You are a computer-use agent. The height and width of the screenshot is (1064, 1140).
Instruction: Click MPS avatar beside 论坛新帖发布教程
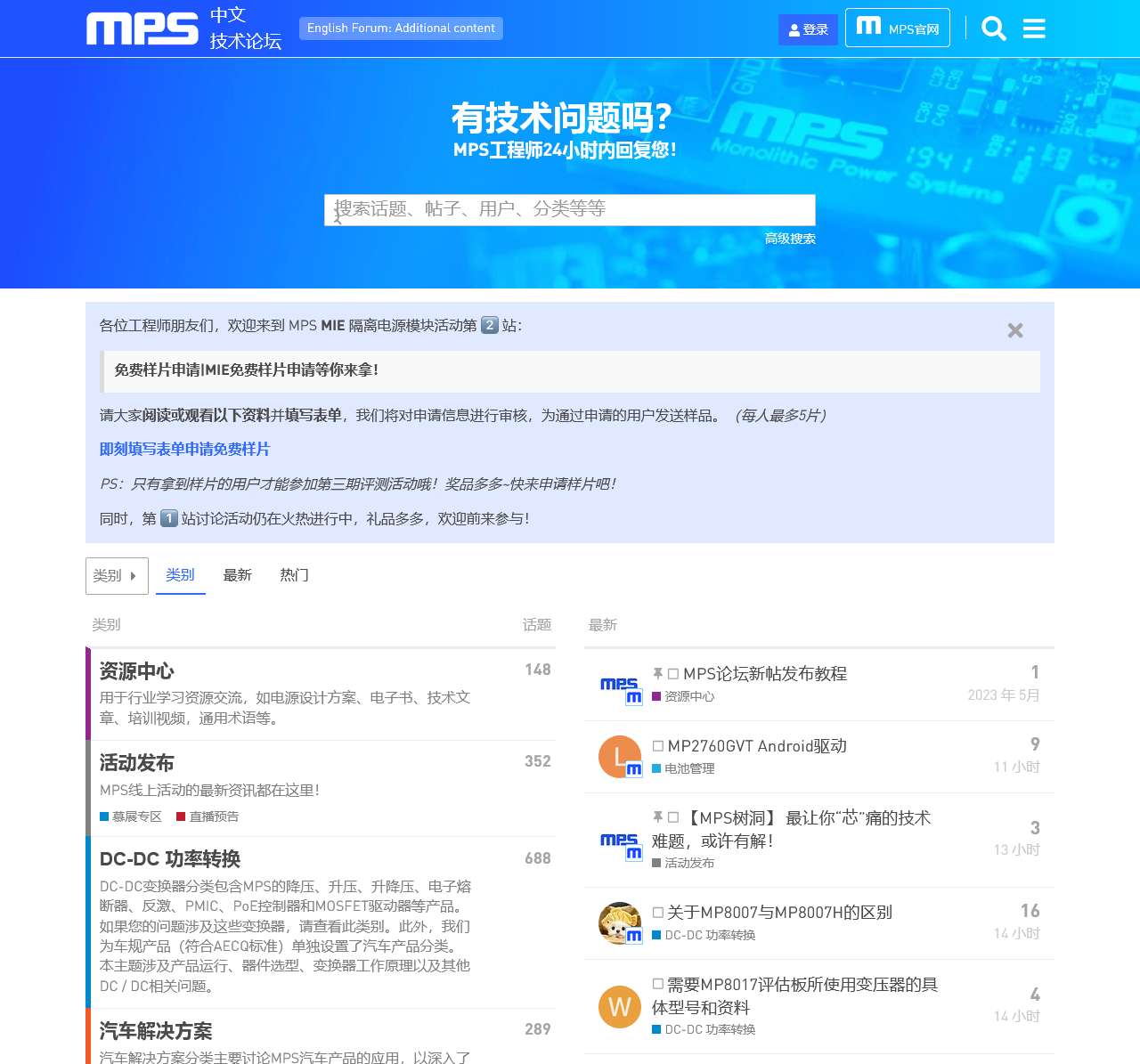point(620,685)
